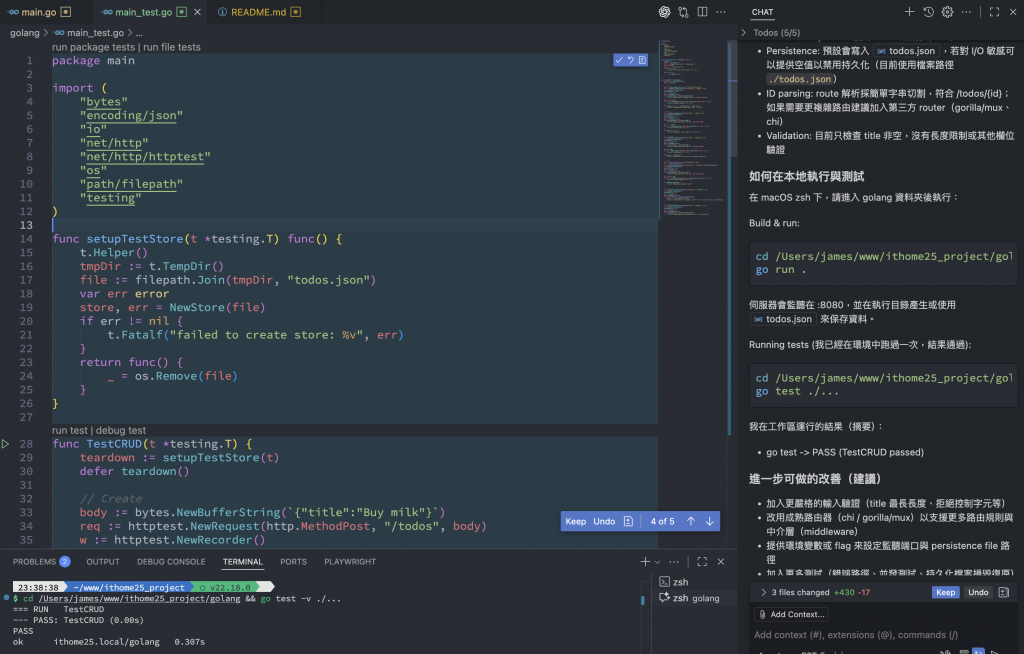Click debug test code lens
The image size is (1024, 654).
(x=121, y=431)
